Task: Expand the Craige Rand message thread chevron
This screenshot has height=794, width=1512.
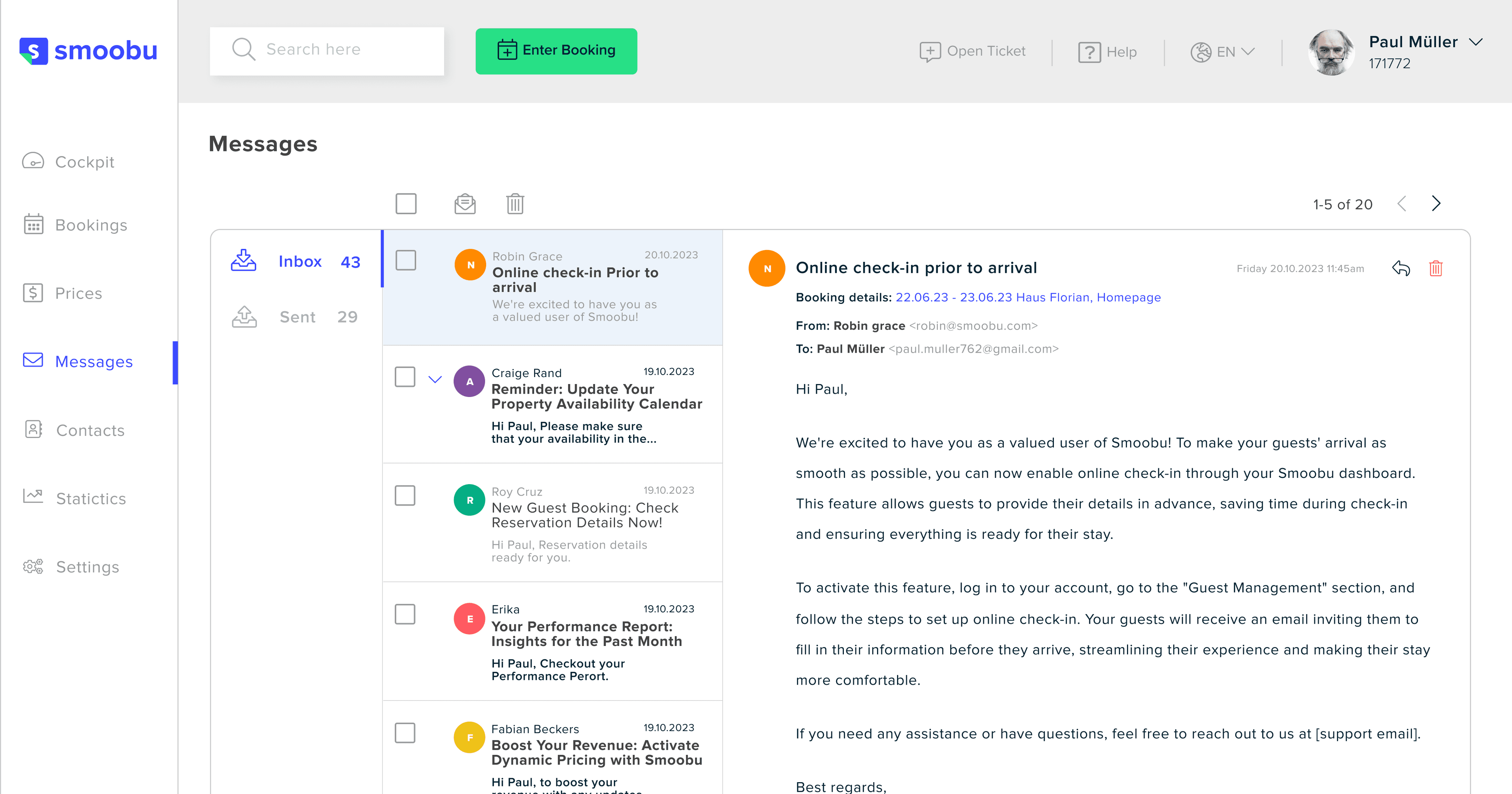Action: [434, 379]
